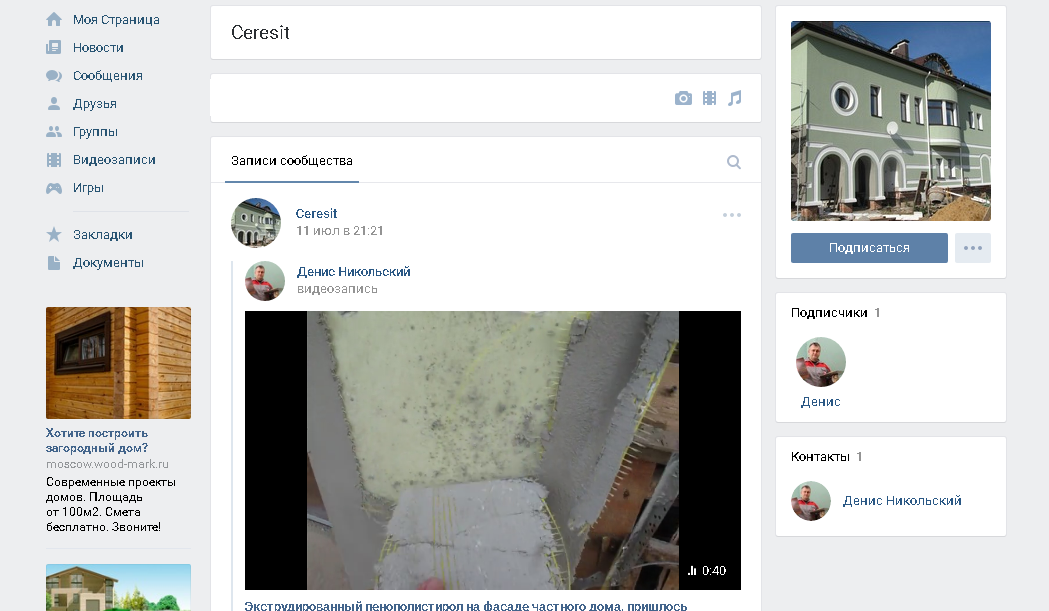1049x611 pixels.
Task: Click Денис Никольский avatar in the post
Action: (x=265, y=281)
